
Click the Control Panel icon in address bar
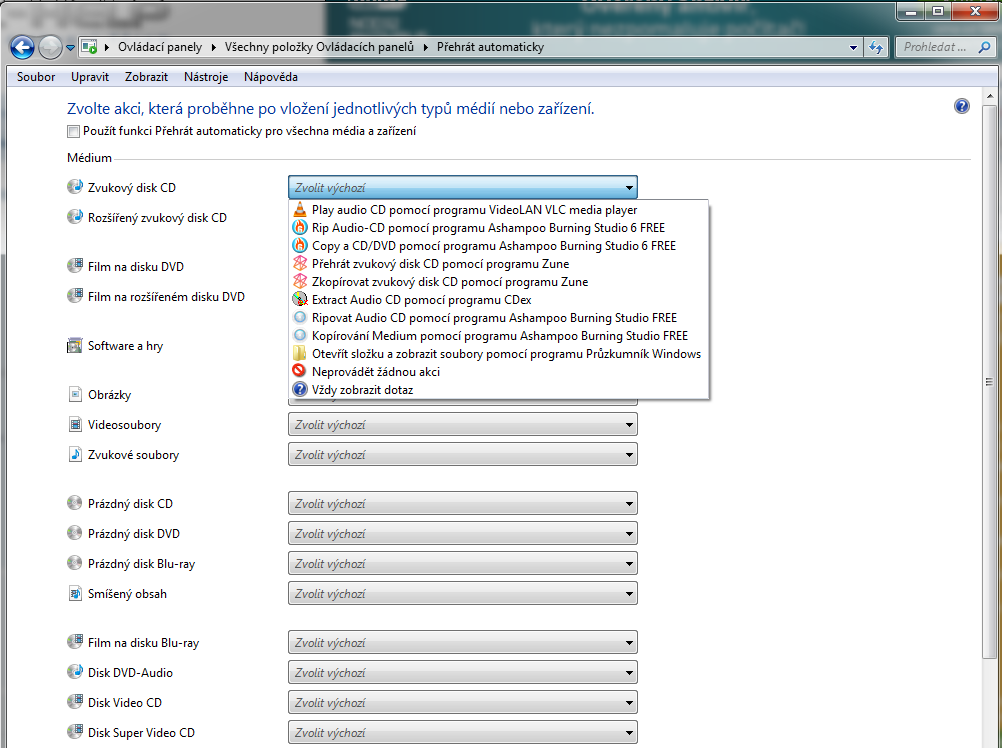pyautogui.click(x=89, y=47)
